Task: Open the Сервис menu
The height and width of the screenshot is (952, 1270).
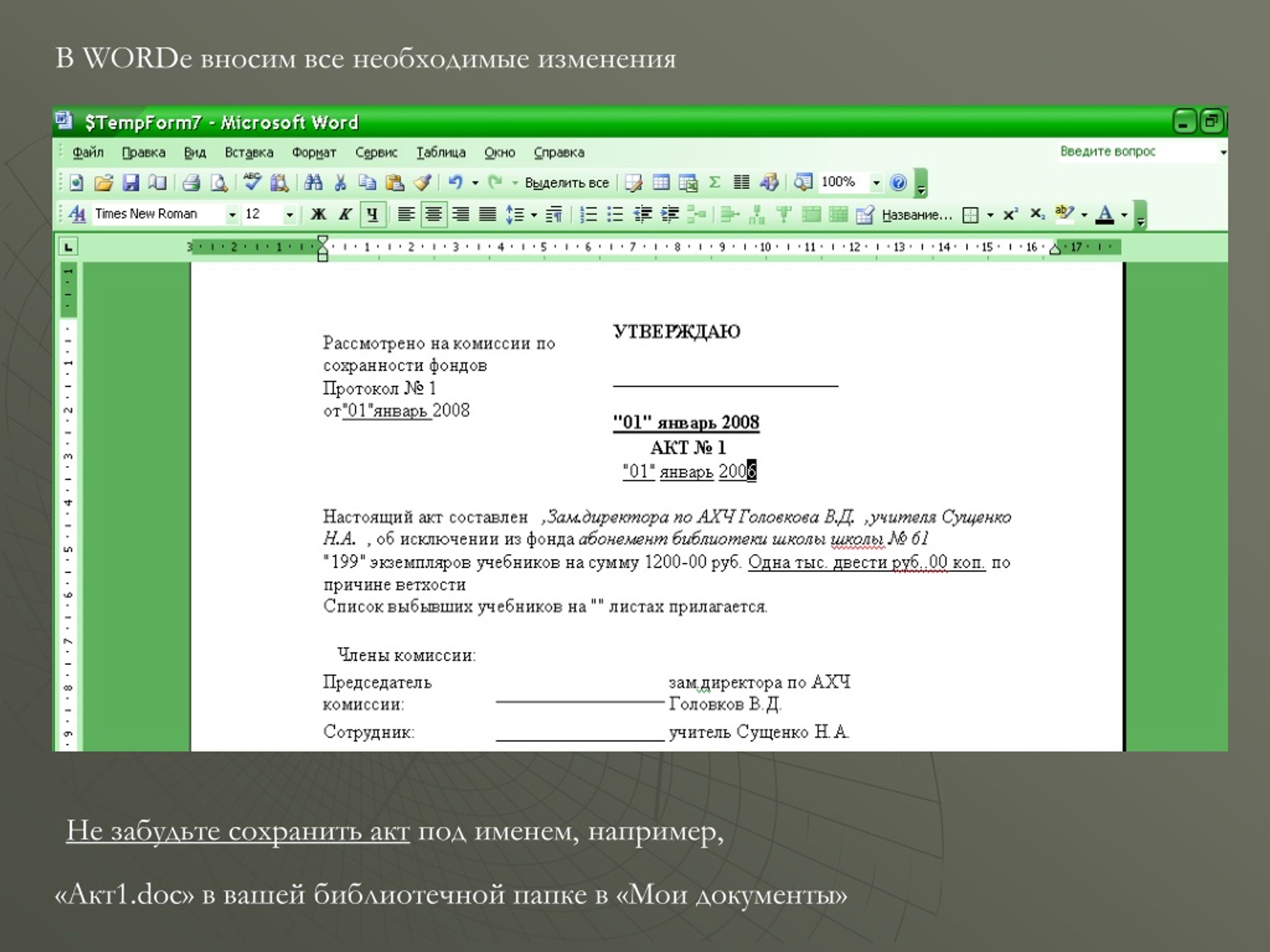Action: click(376, 153)
